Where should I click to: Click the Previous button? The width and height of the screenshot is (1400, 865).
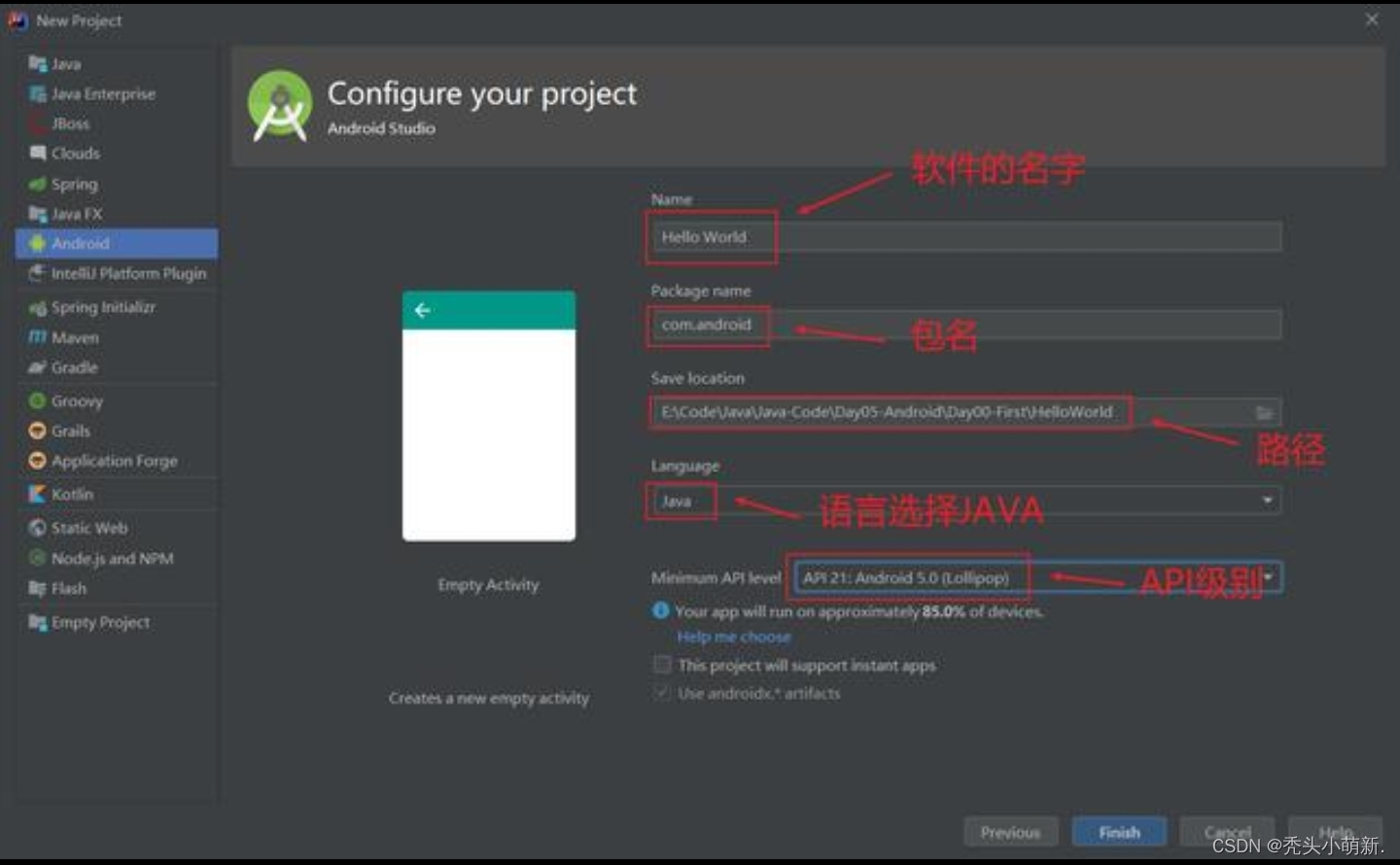1010,832
